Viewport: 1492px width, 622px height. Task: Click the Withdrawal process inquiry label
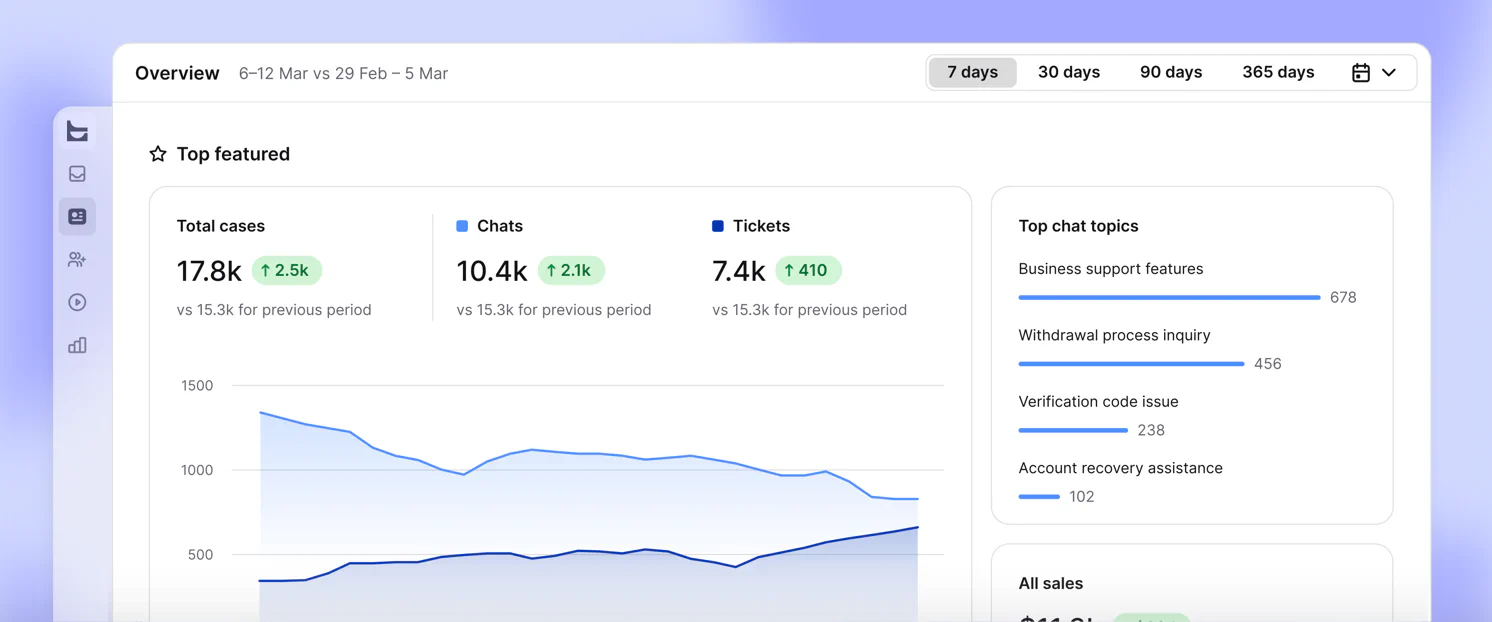[1114, 335]
